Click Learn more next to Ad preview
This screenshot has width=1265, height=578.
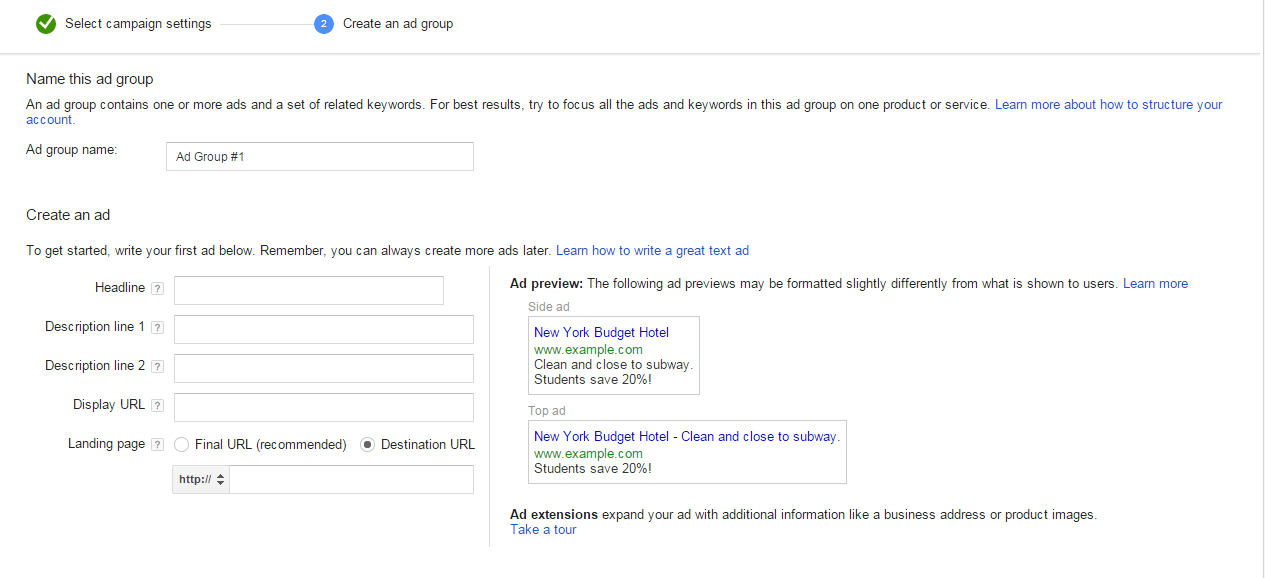tap(1155, 283)
